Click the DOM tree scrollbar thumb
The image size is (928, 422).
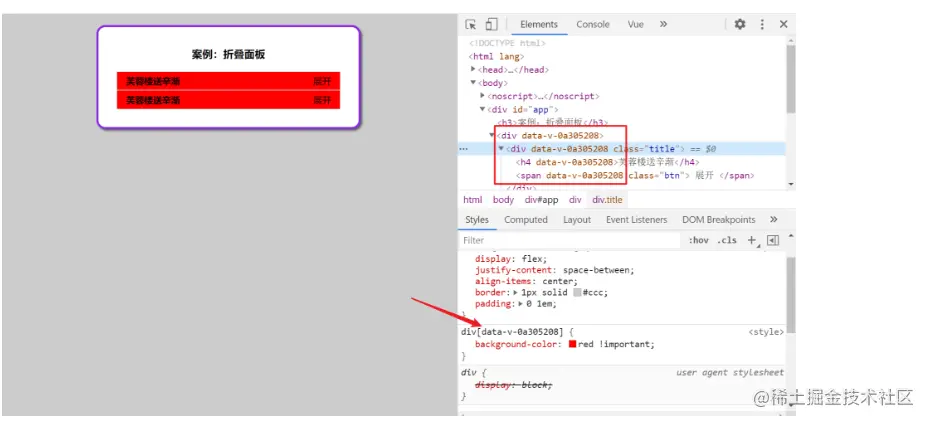tap(791, 78)
